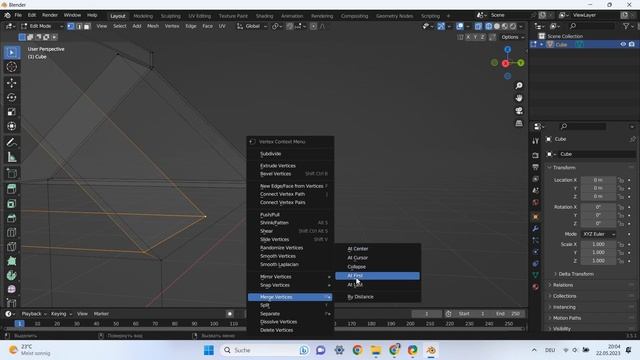Select the Poly Build tool

coord(11,261)
